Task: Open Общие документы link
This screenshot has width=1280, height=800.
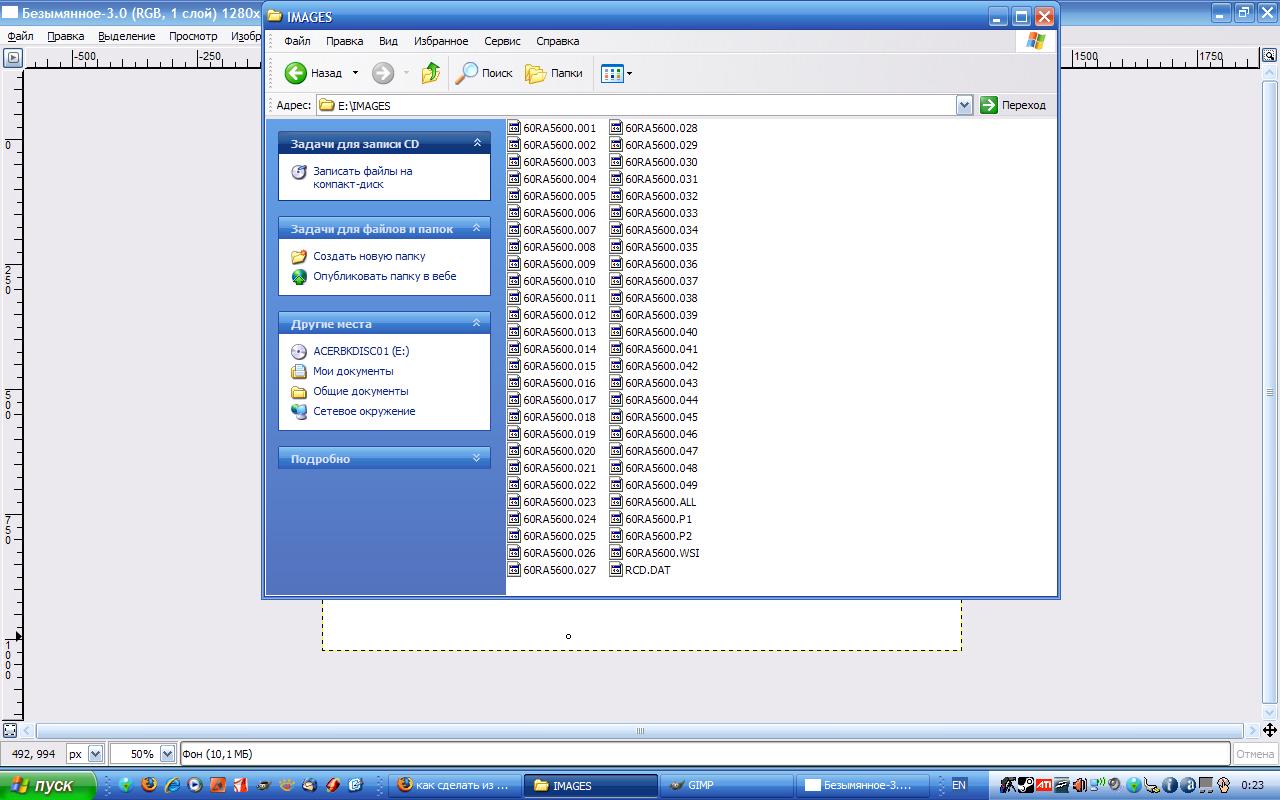Action: click(360, 391)
